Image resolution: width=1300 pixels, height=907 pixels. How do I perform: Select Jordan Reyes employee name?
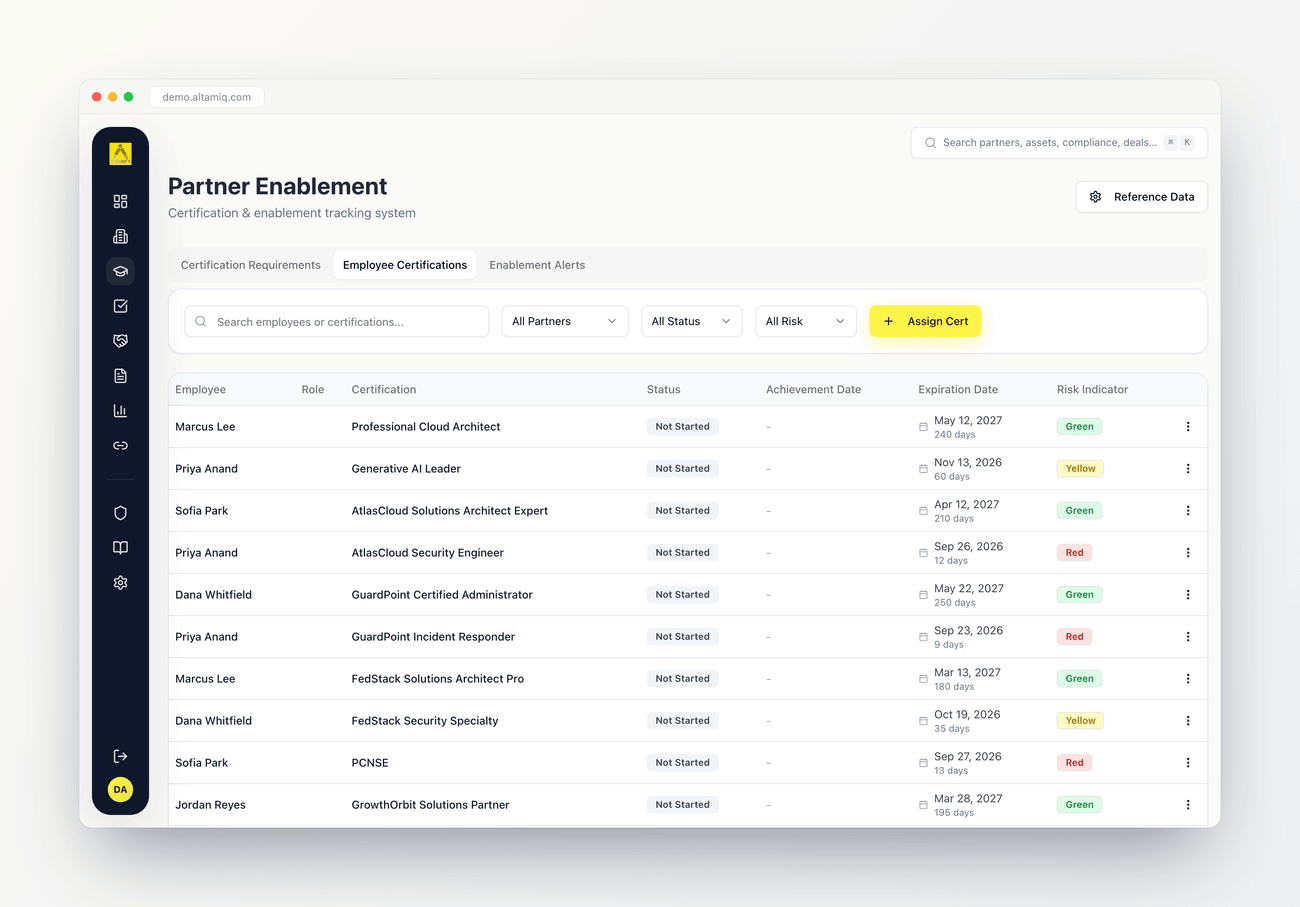(210, 805)
